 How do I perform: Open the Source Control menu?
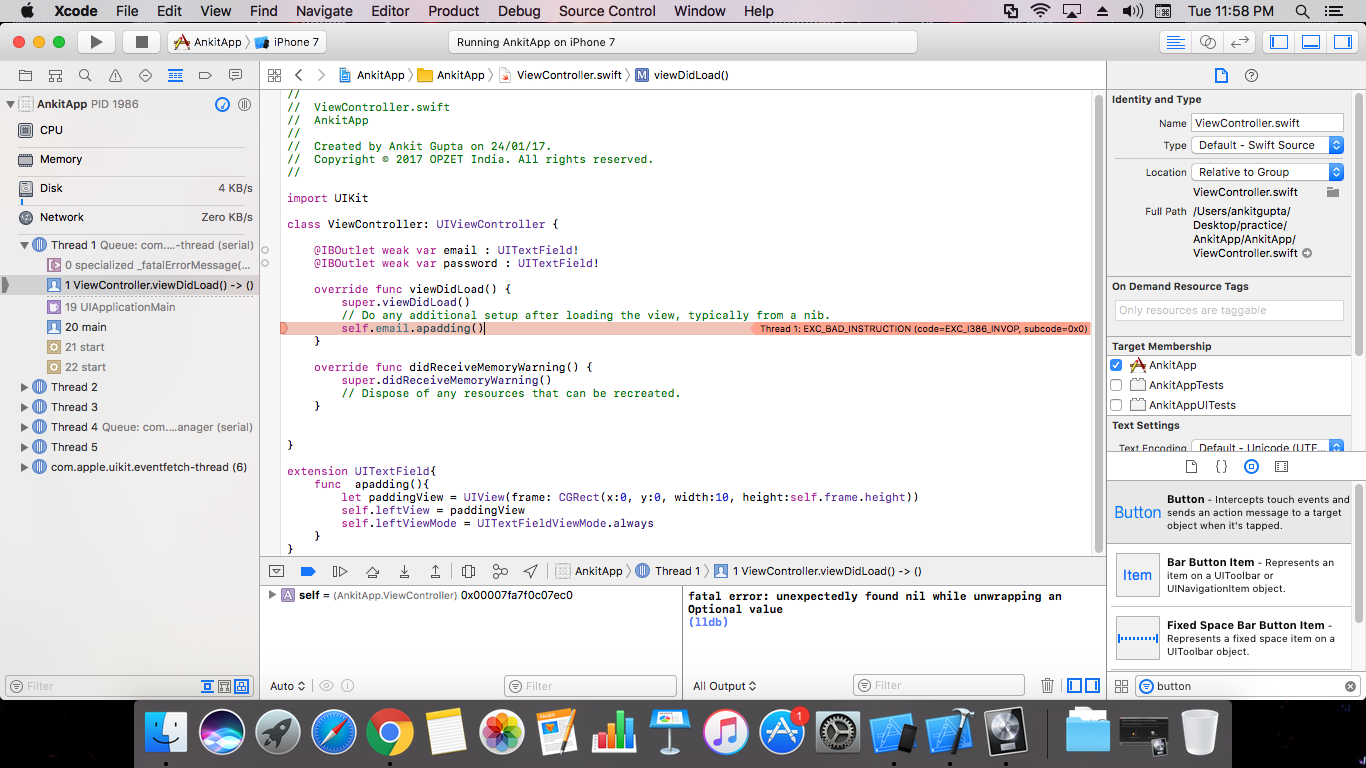coord(607,11)
